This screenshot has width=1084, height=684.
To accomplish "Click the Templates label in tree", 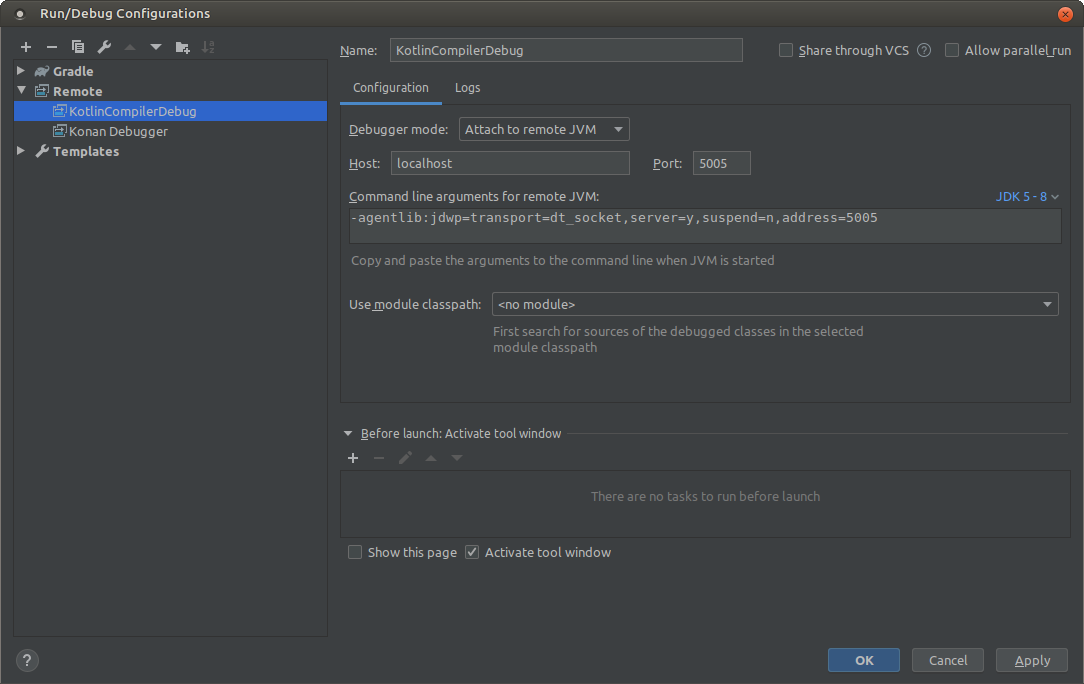I will 86,151.
